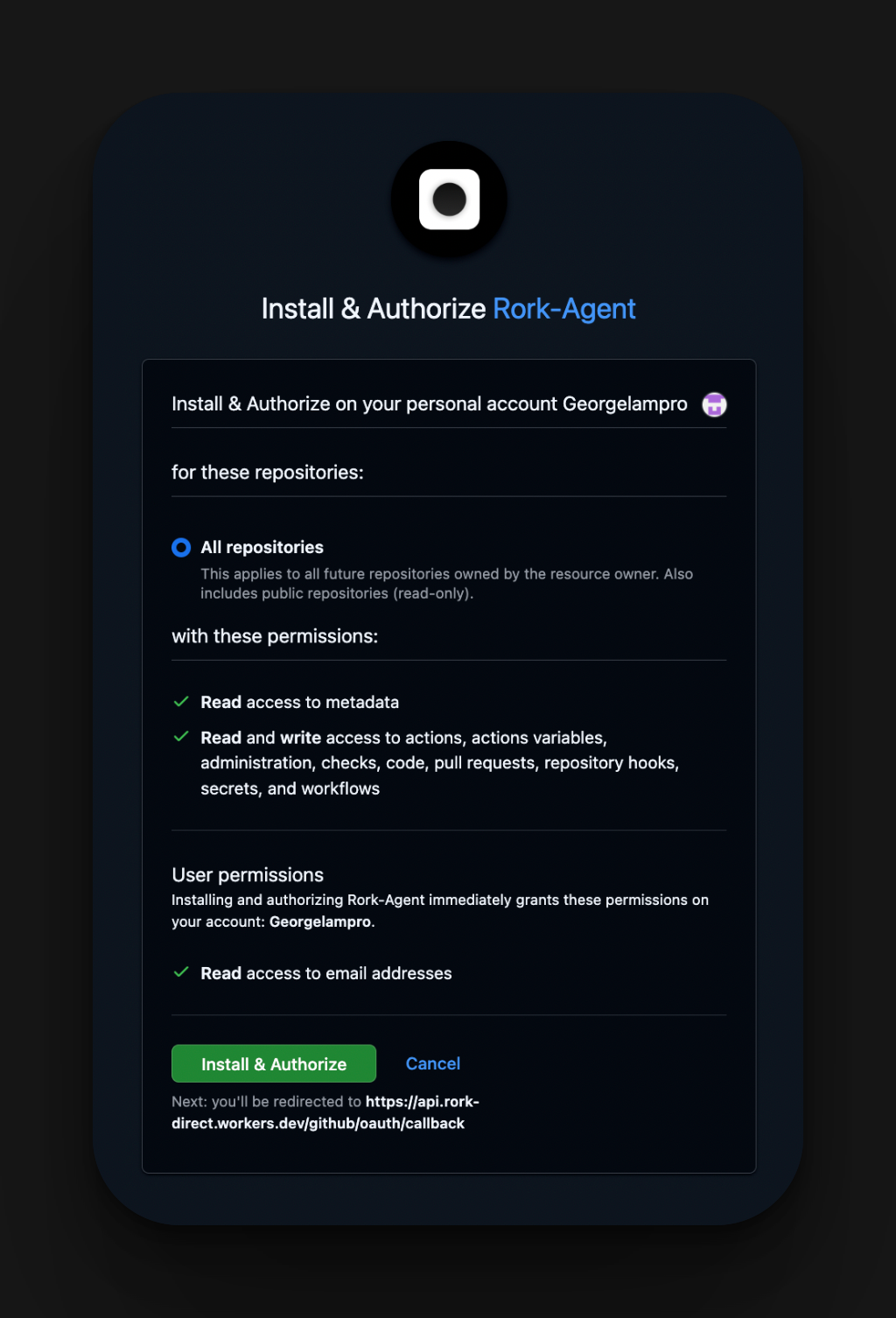Click the "User permissions" heading

248,875
